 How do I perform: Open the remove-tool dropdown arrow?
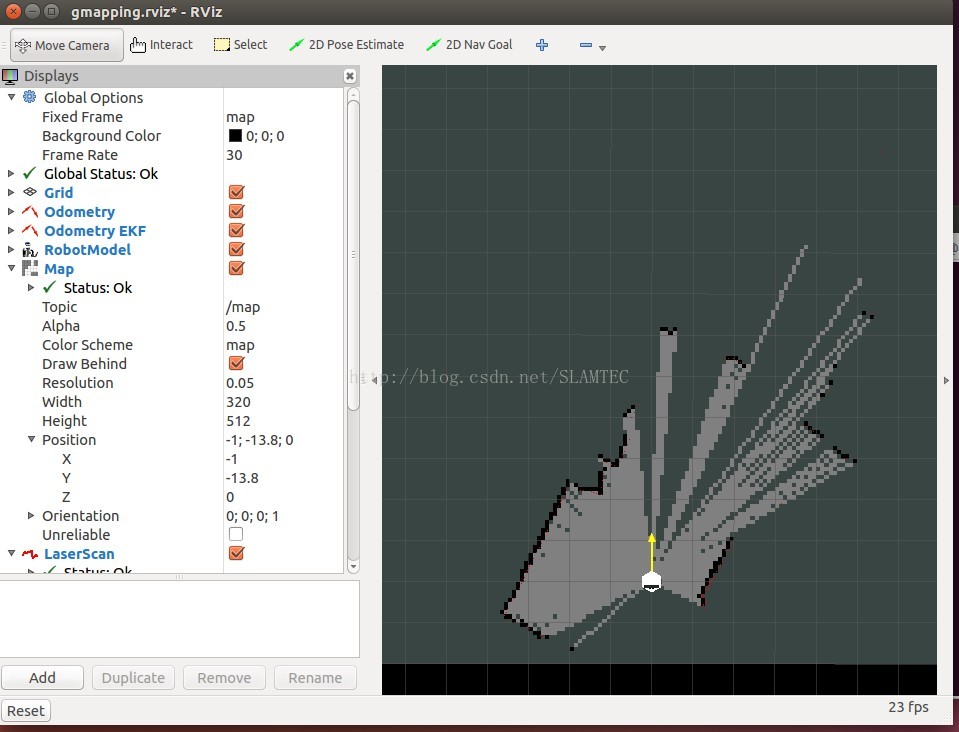(602, 48)
